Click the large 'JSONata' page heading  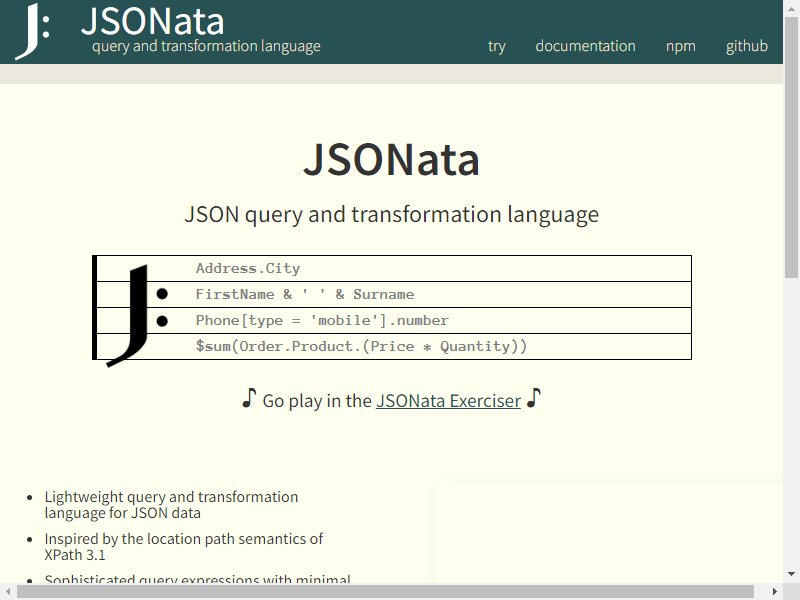(x=391, y=160)
